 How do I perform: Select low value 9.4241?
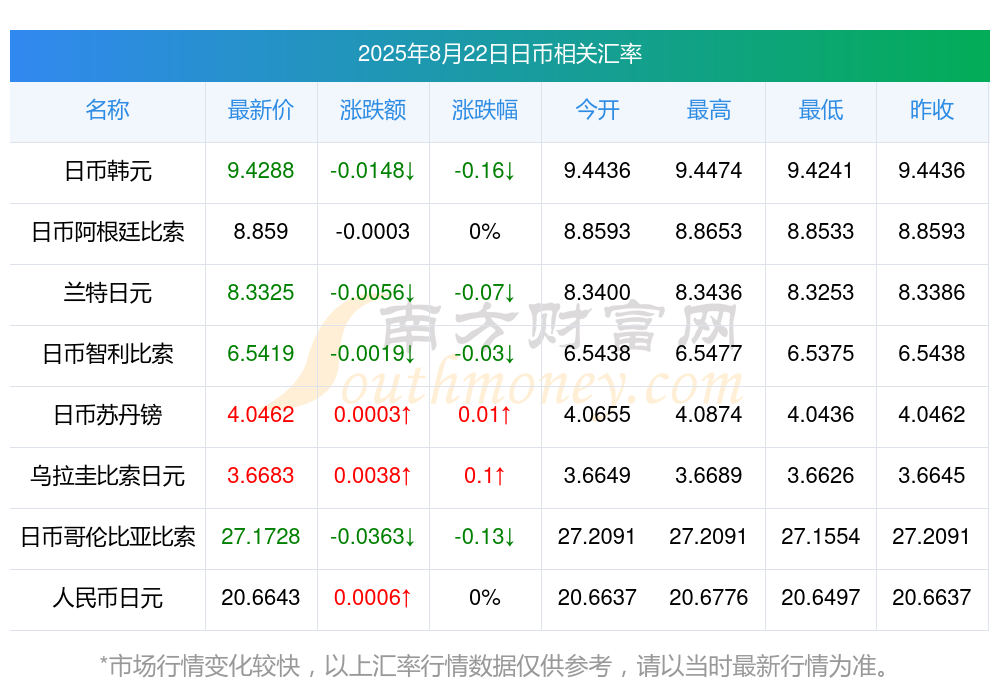tap(820, 170)
